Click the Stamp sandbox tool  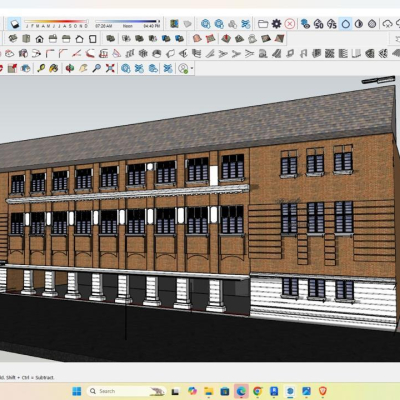point(239,39)
